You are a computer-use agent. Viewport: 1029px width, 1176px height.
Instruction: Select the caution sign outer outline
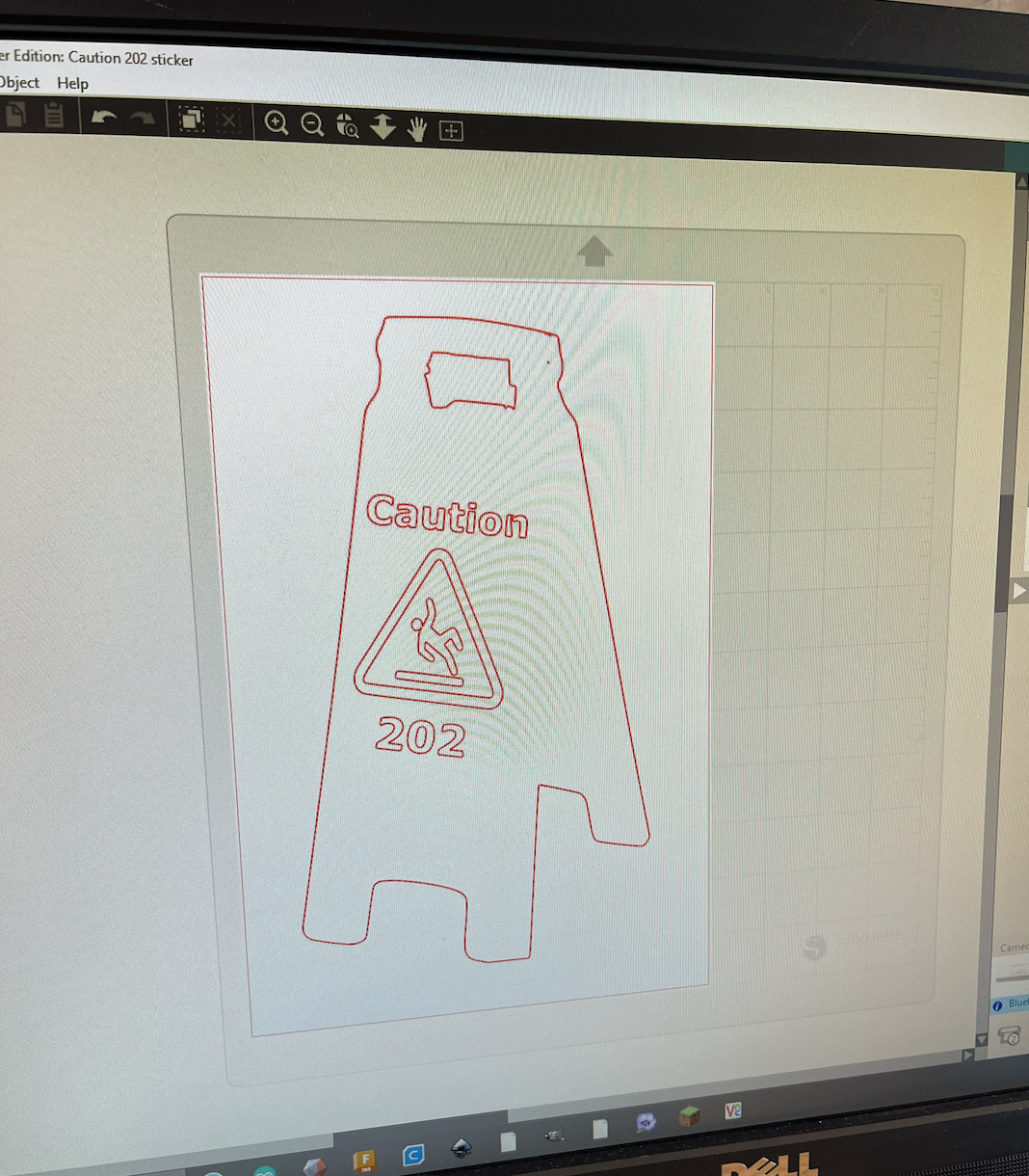pos(476,638)
